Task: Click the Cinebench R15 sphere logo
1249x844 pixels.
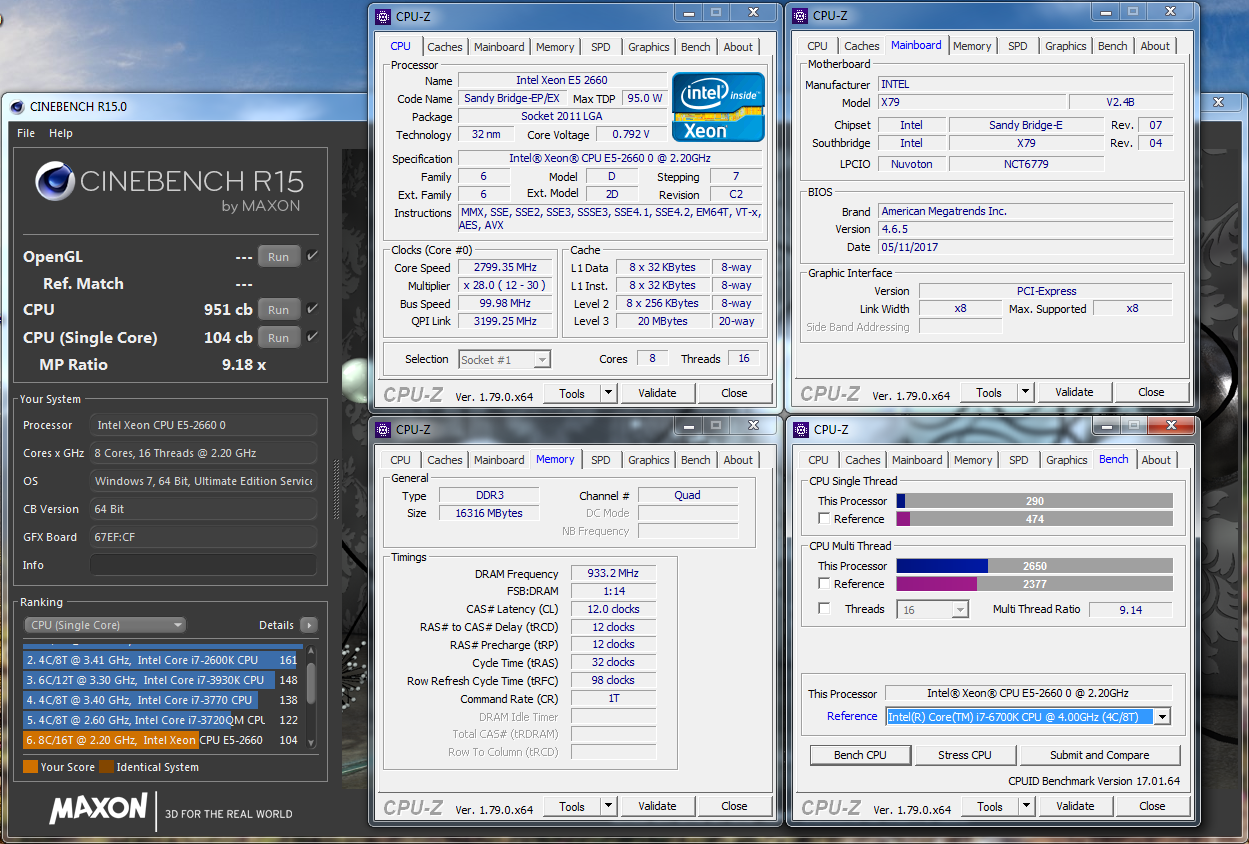Action: (x=55, y=181)
